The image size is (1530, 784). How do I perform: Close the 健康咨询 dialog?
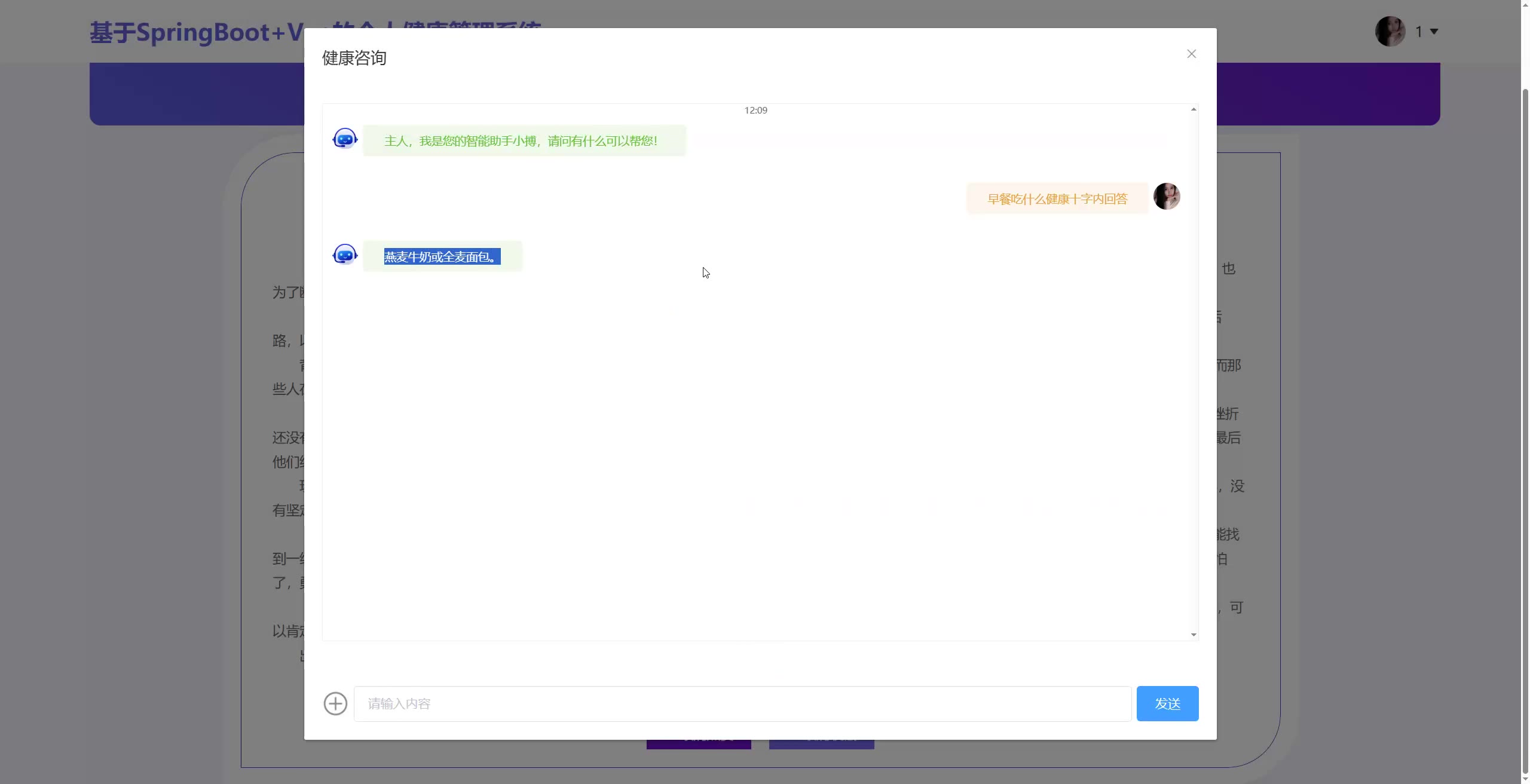[1191, 54]
